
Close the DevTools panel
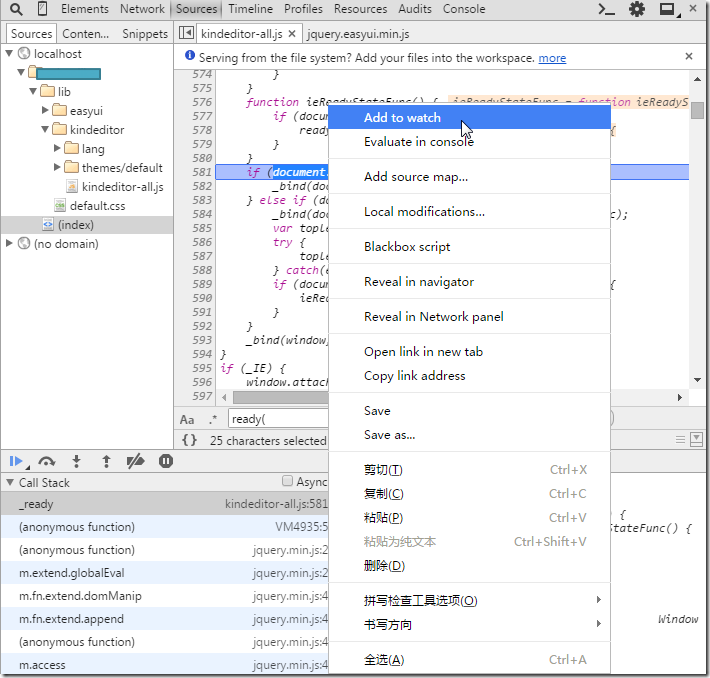tap(693, 8)
